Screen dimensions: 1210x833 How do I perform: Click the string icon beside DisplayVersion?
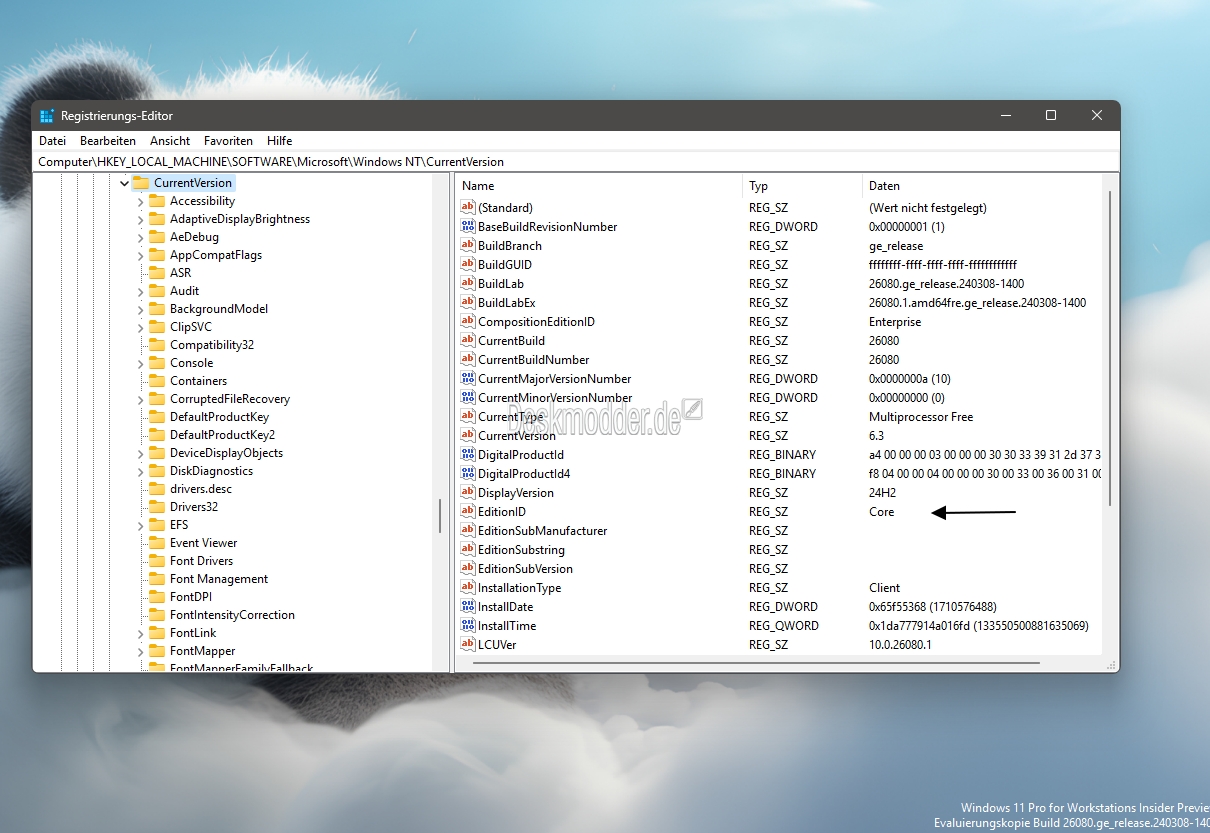[x=468, y=492]
